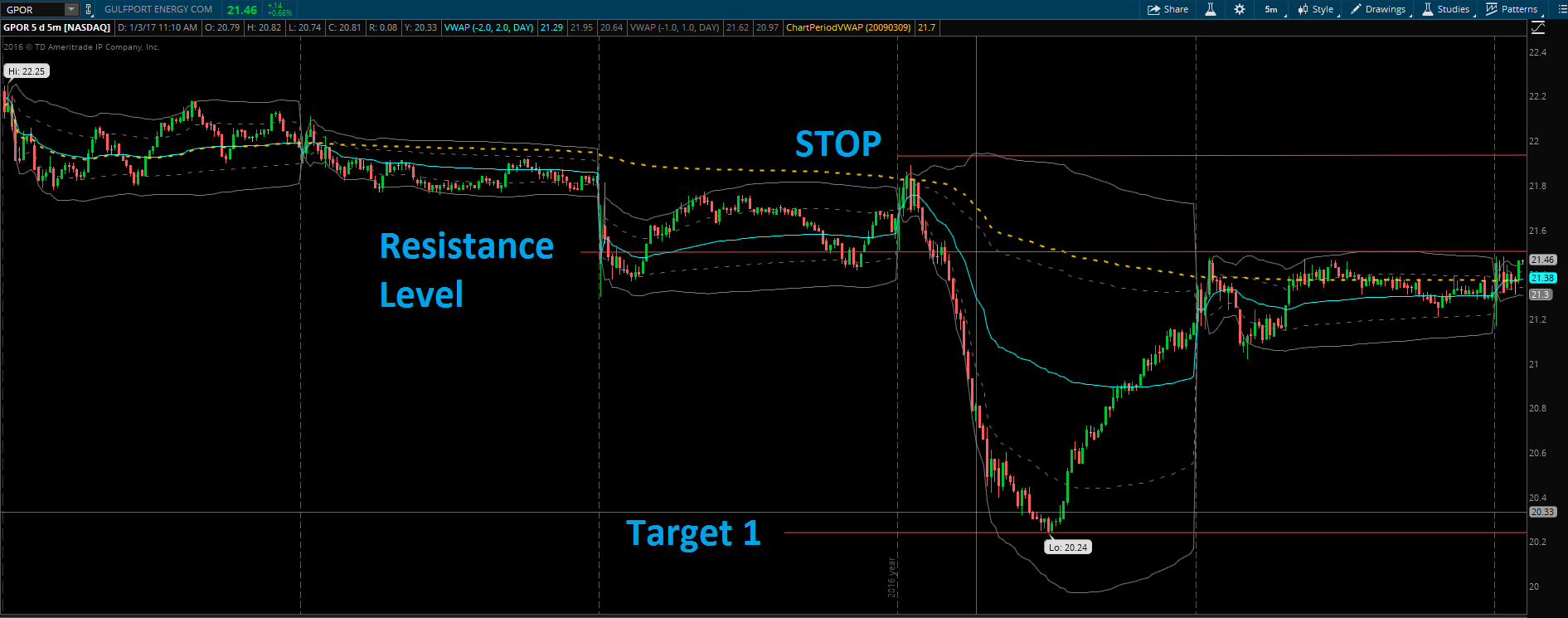Click the L: 20.74 low value

[304, 27]
